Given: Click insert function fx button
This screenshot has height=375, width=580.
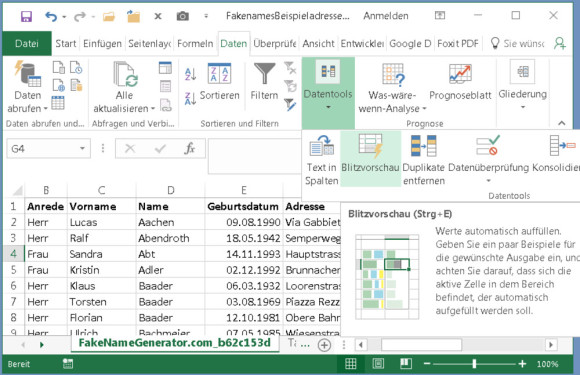Looking at the screenshot, I should 189,149.
